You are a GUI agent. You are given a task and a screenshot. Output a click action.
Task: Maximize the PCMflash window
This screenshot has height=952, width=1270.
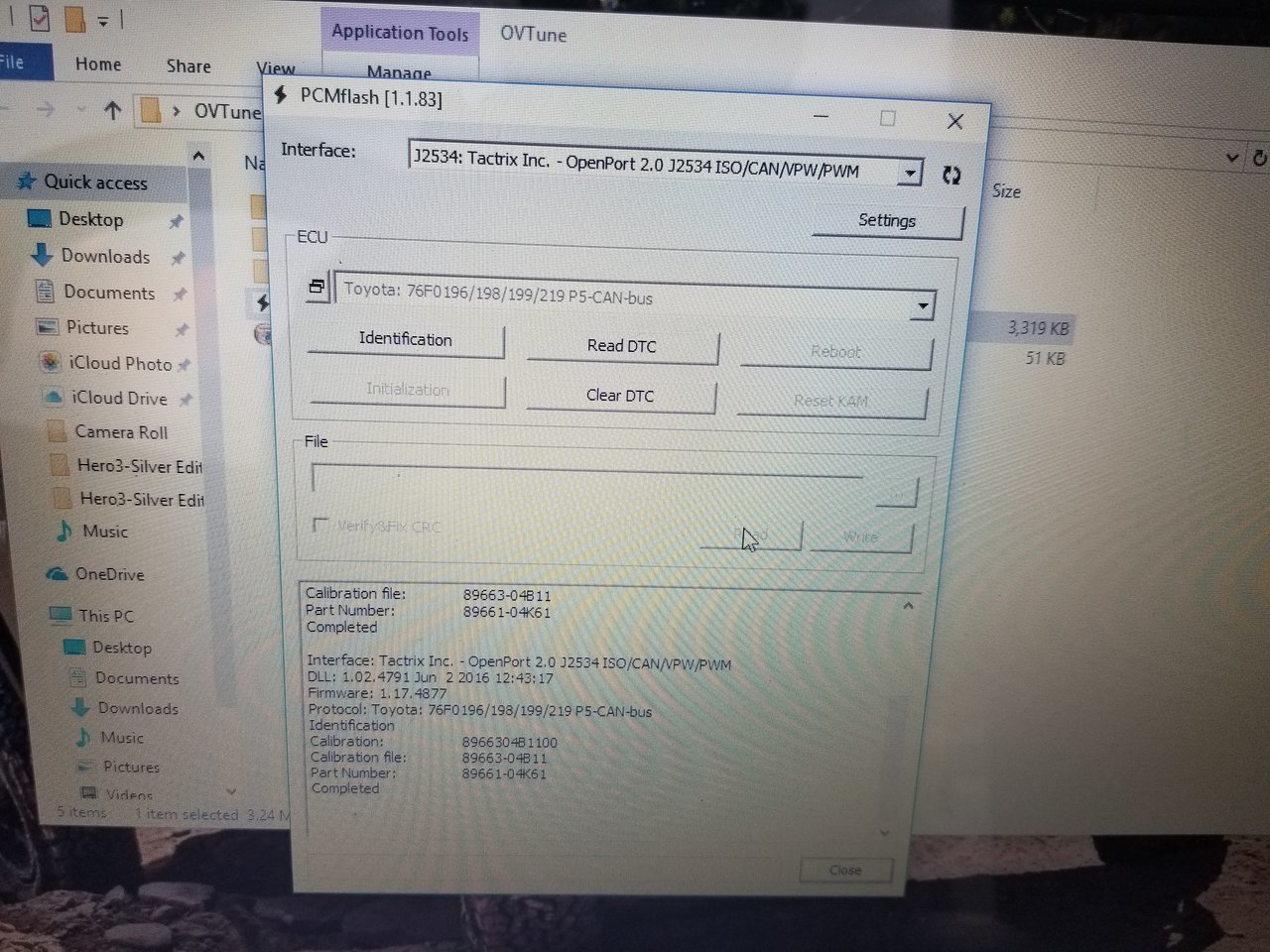point(888,119)
